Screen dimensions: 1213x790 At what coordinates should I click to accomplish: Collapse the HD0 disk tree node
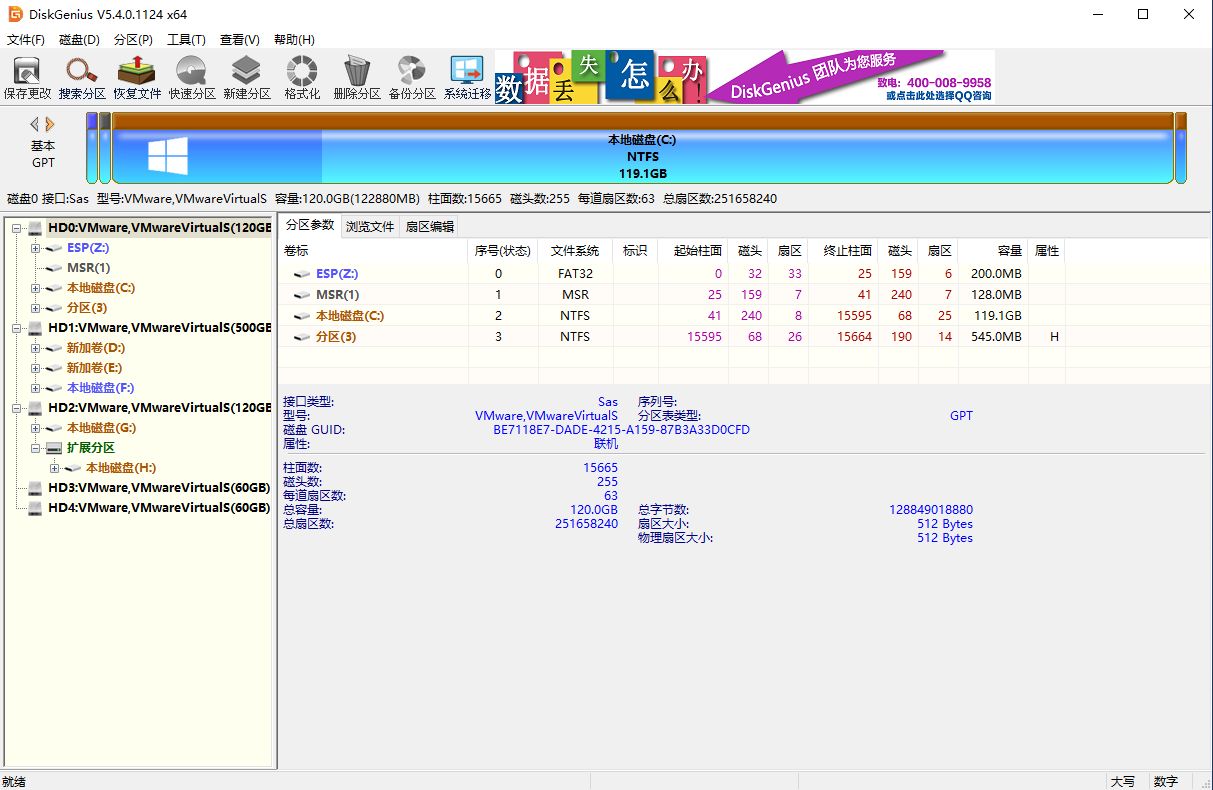click(x=17, y=228)
